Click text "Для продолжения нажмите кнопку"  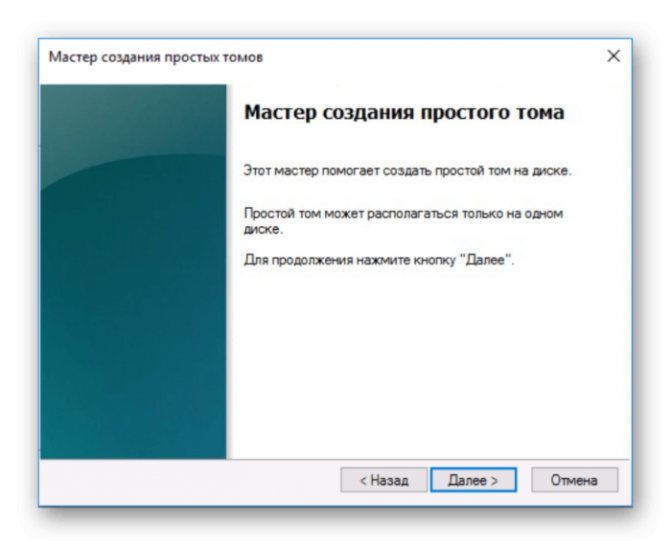coord(350,260)
